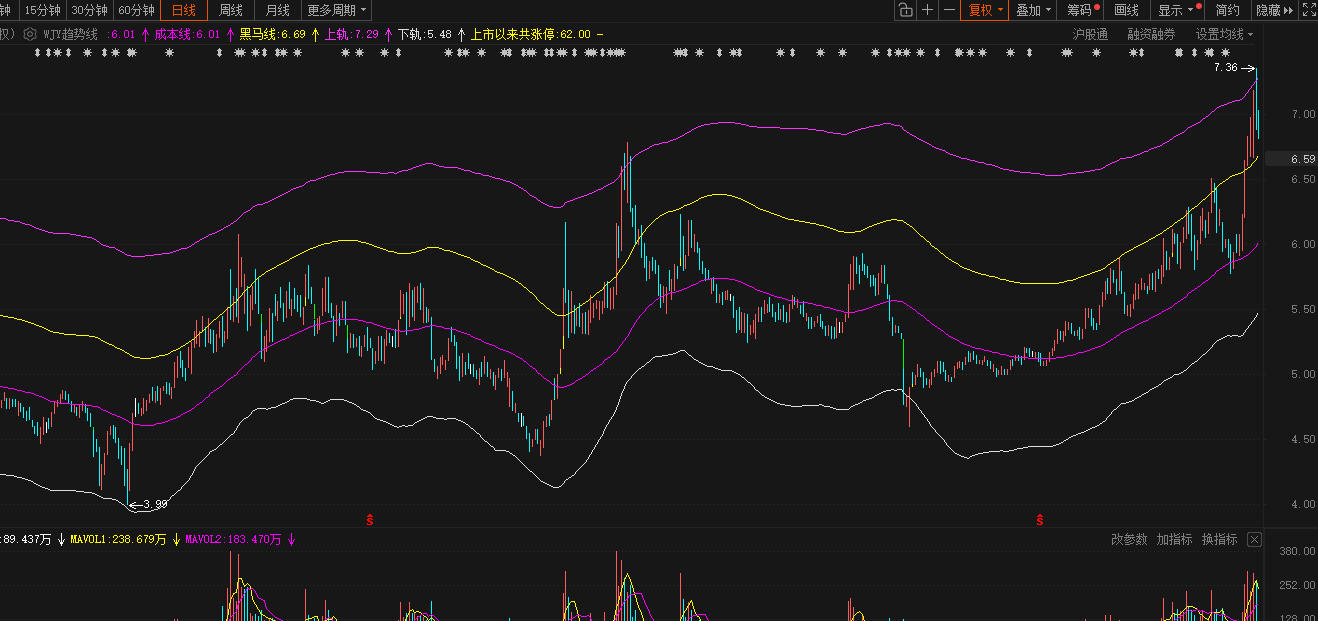Click the 6.59 current price tag

[x=1290, y=159]
